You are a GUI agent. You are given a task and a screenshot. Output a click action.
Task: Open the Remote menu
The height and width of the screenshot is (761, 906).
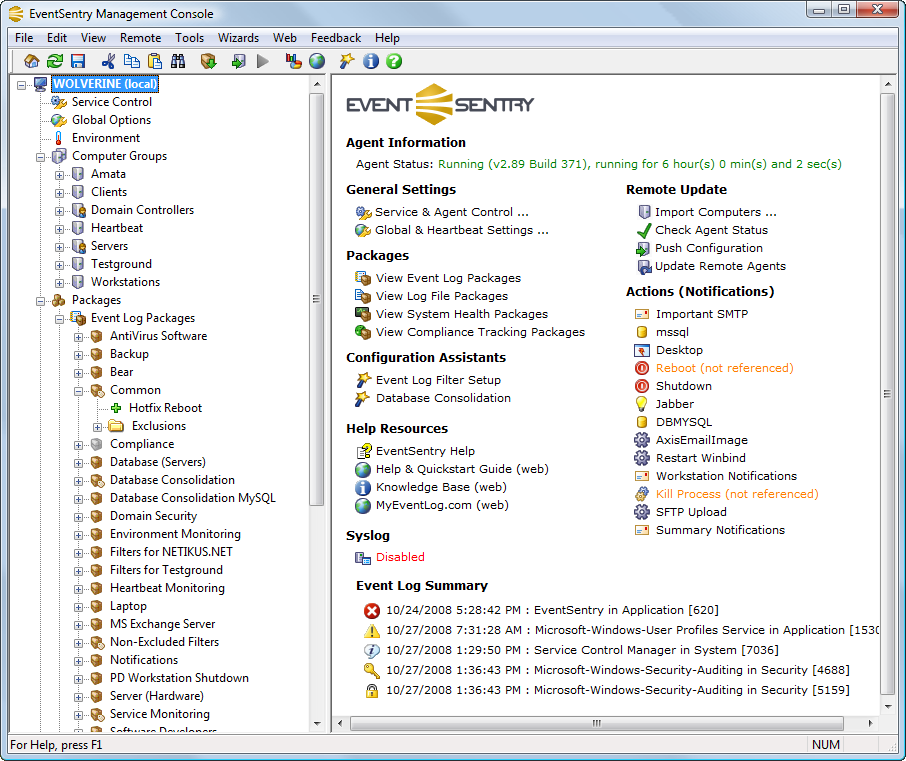(x=140, y=38)
